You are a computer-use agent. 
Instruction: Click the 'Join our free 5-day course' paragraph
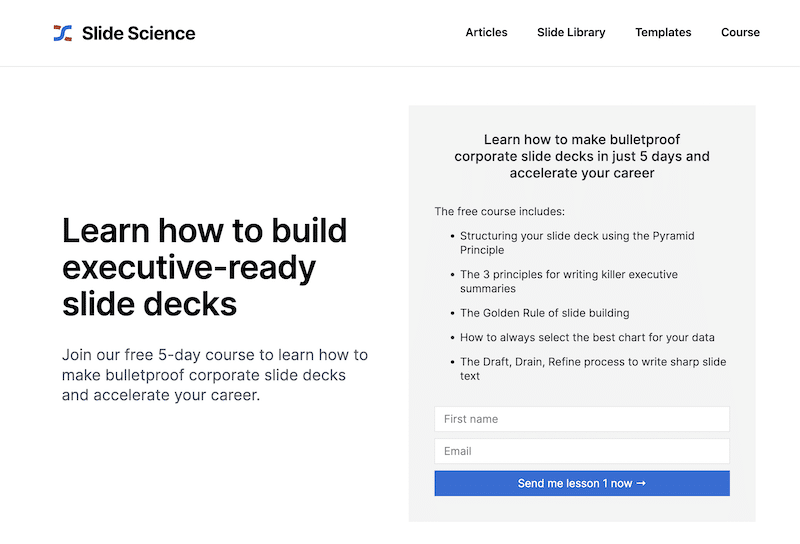click(215, 375)
